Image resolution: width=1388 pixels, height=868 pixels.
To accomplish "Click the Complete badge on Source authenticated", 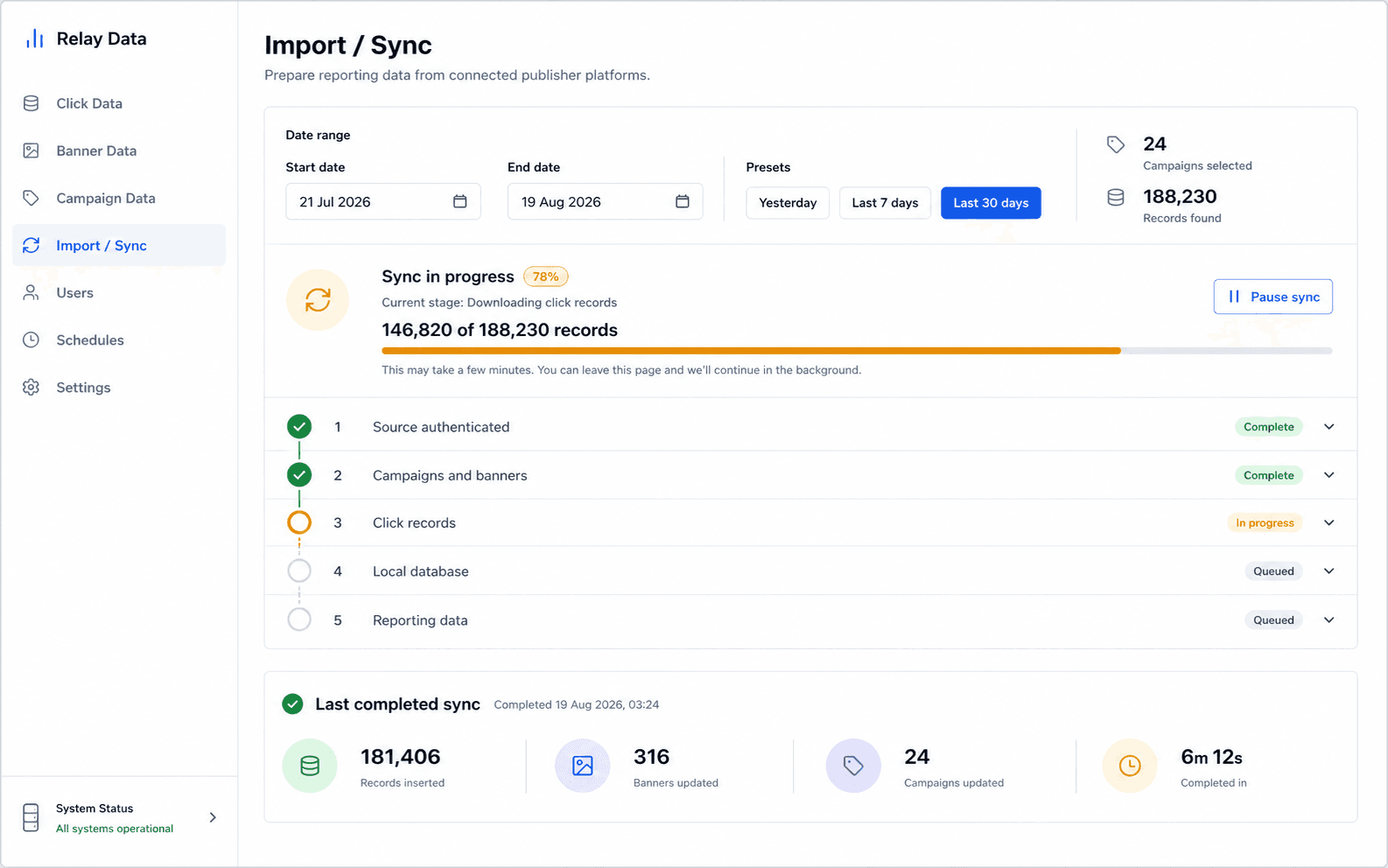I will coord(1268,427).
